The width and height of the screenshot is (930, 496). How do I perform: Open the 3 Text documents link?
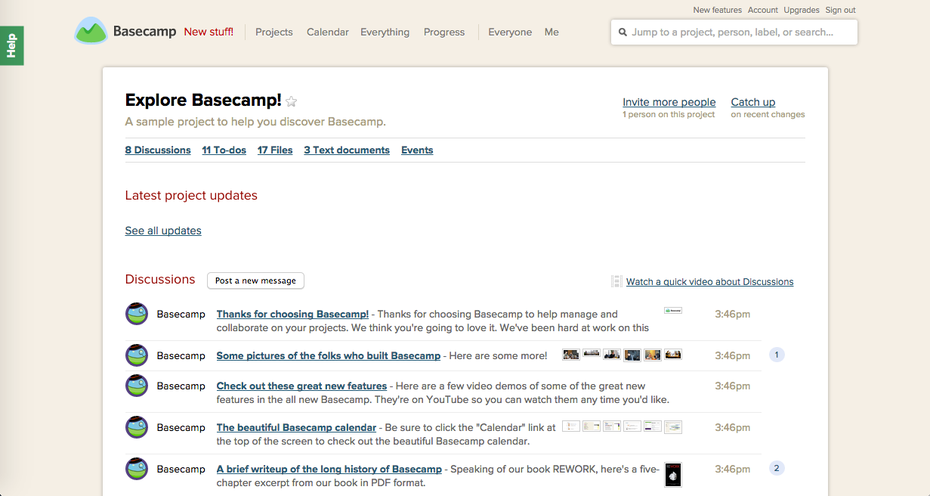[x=347, y=150]
